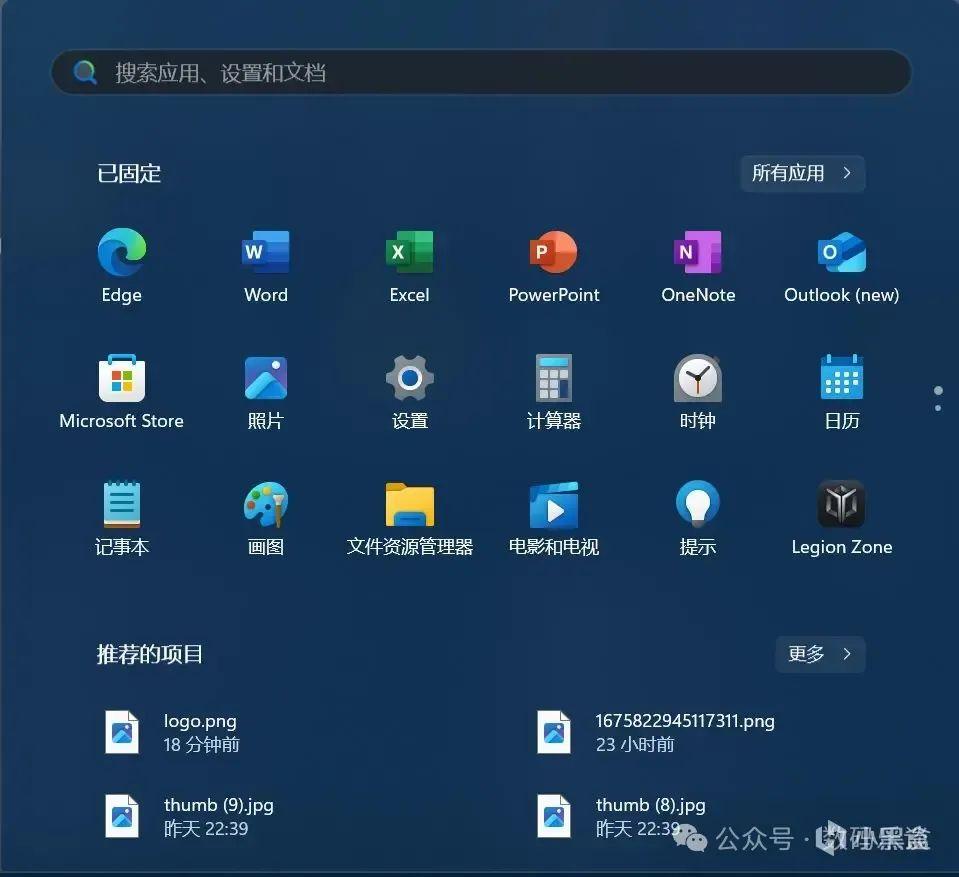Open the 时钟 clock app
Image resolution: width=959 pixels, height=877 pixels.
tap(698, 378)
